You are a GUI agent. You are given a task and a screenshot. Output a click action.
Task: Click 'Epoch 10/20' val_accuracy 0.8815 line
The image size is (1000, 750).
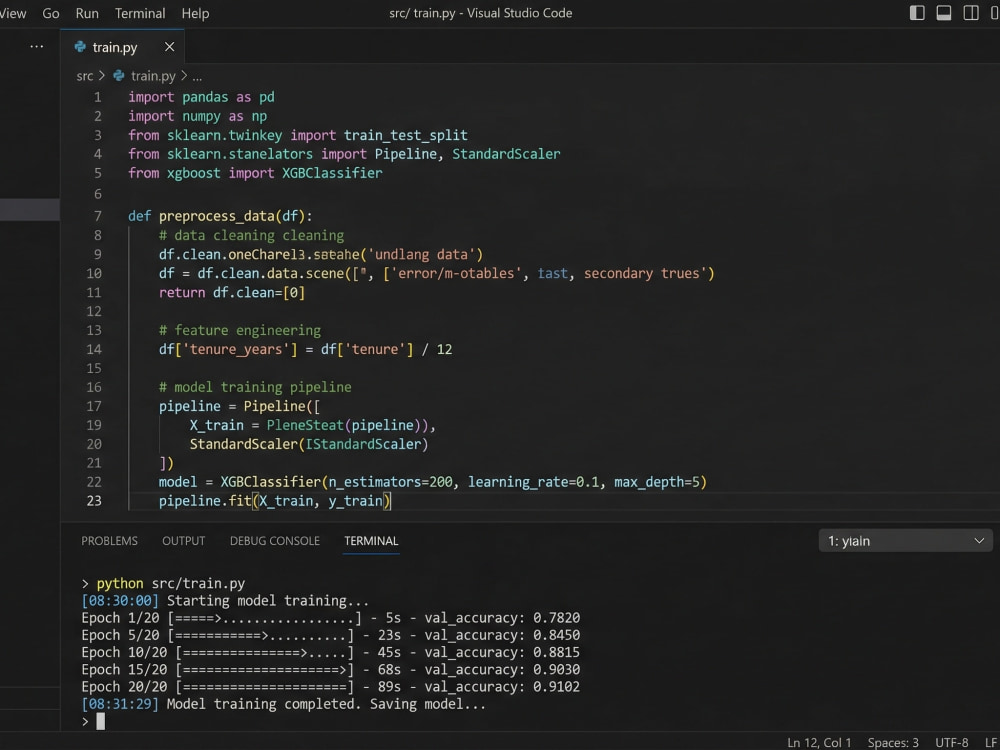[x=331, y=652]
